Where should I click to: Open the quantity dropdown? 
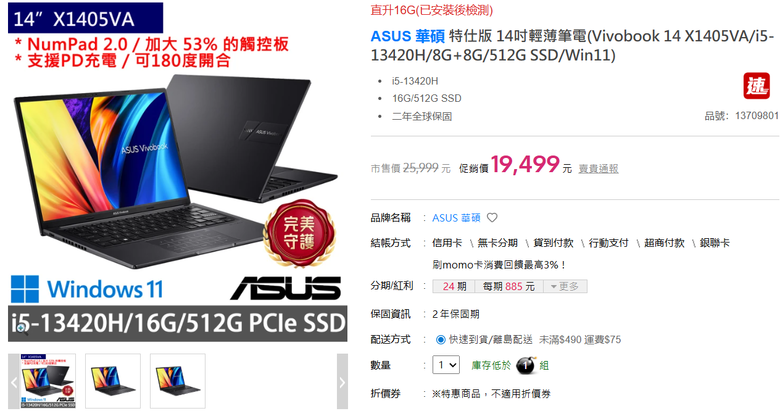(x=446, y=365)
